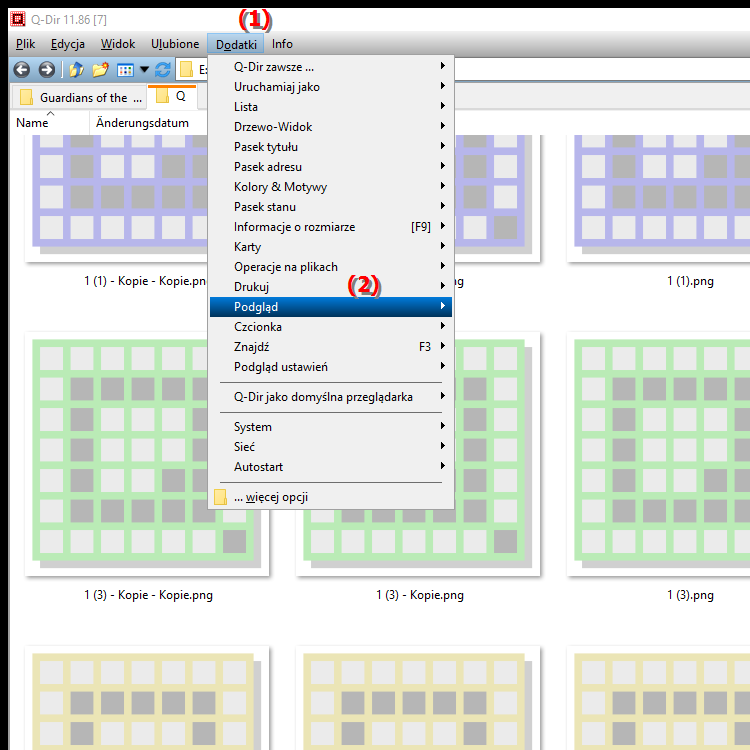
Task: Open the Sieć submenu
Action: pos(331,447)
